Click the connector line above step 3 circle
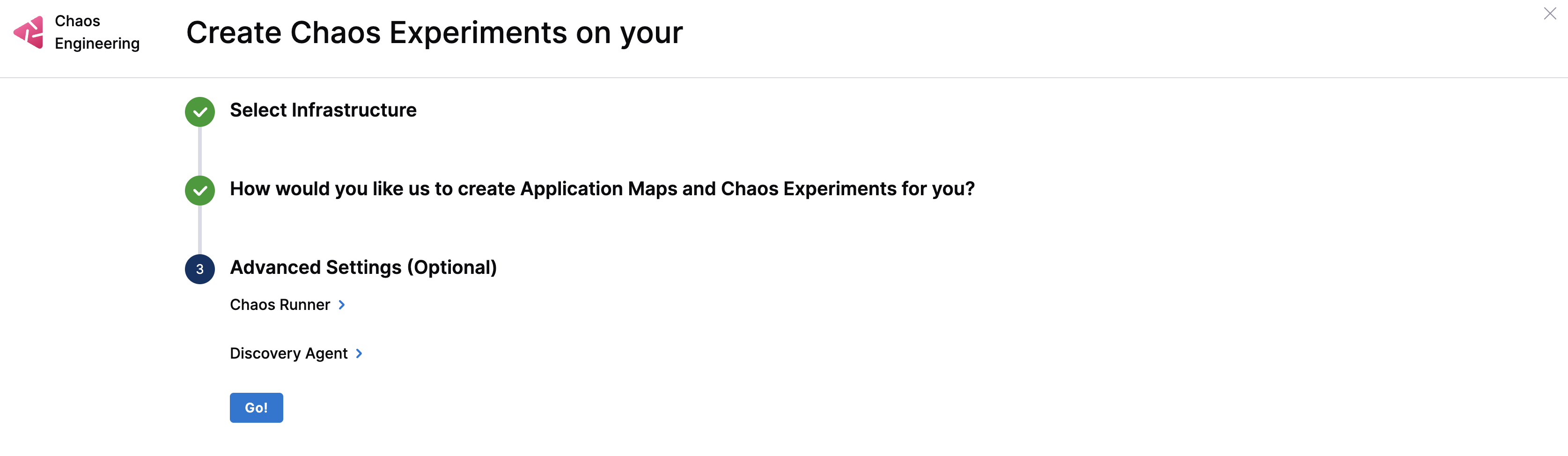 coord(199,229)
